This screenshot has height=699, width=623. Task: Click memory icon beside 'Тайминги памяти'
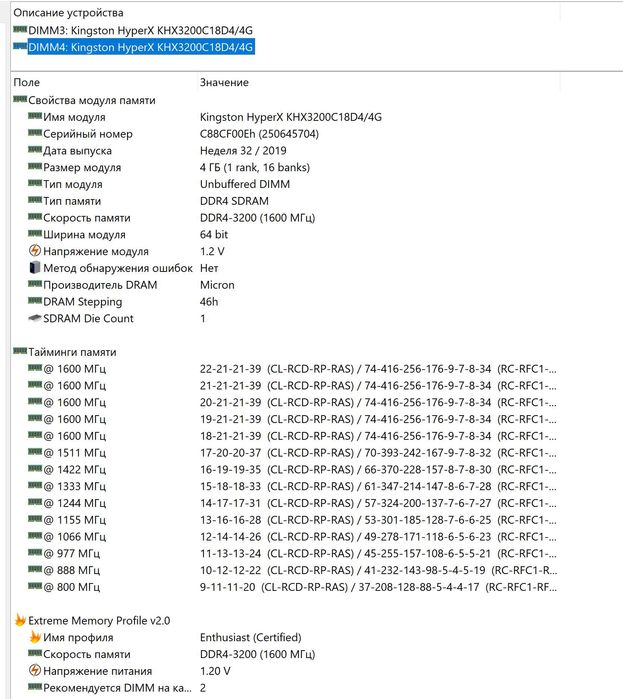pyautogui.click(x=20, y=351)
